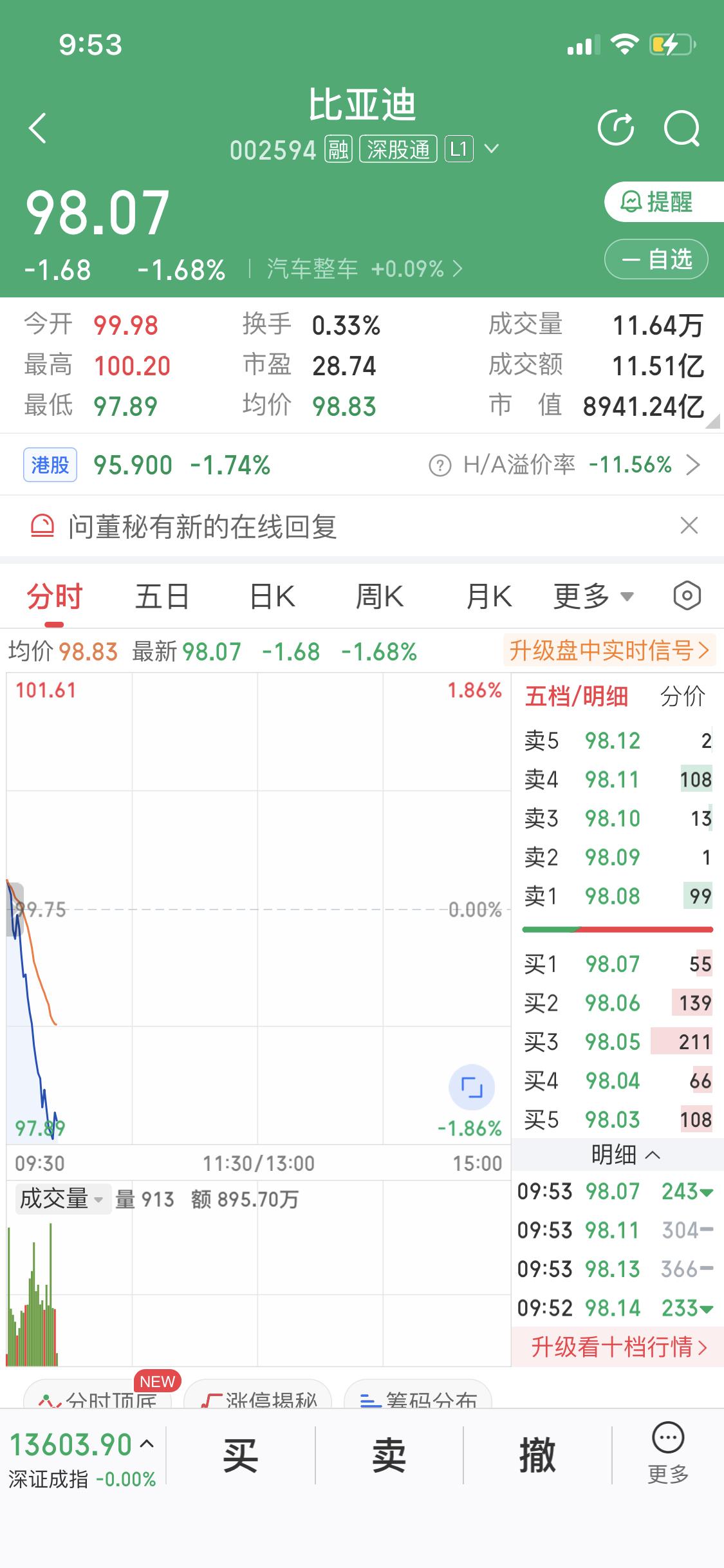Tap the H/A溢价率 help question icon
Image resolution: width=724 pixels, height=1568 pixels.
[x=440, y=465]
